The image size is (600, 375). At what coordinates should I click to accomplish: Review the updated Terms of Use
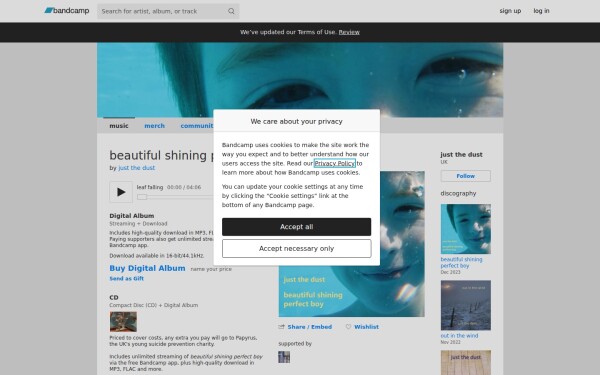point(349,32)
